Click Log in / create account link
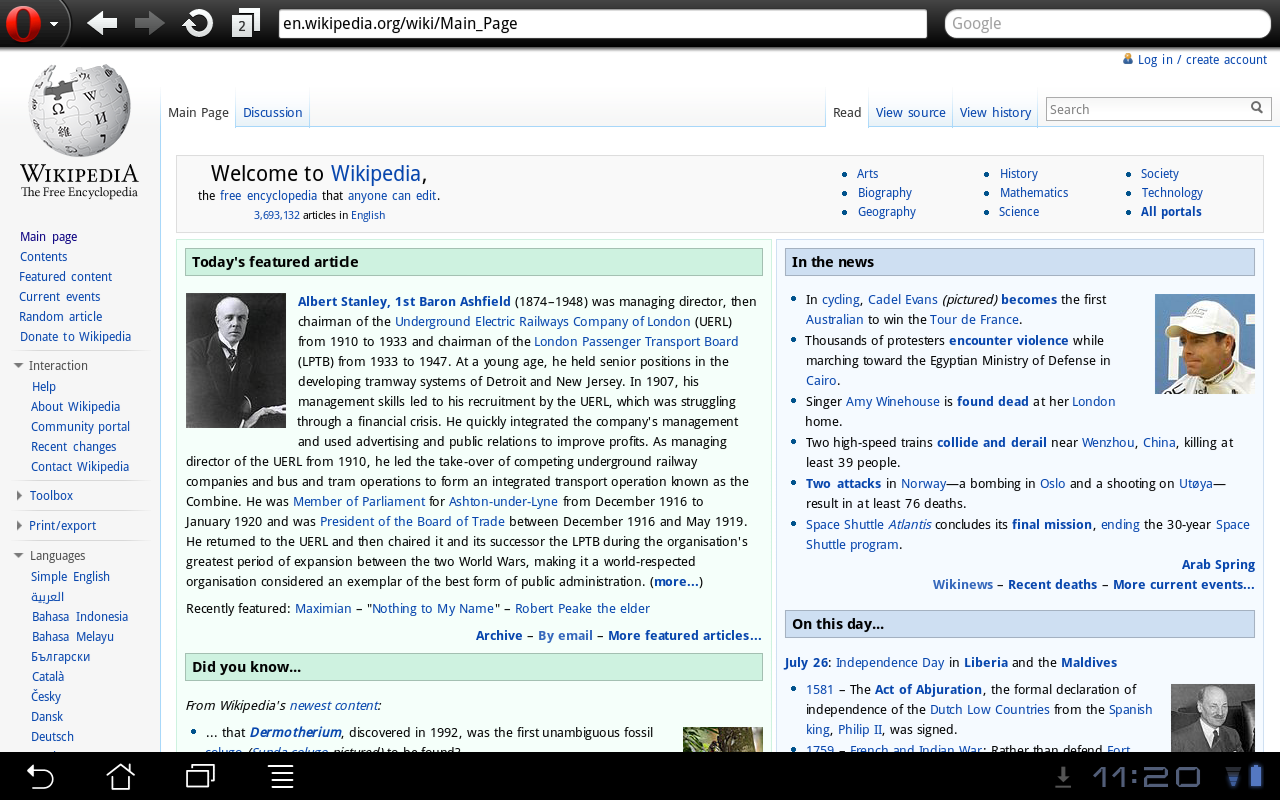The image size is (1280, 800). point(1202,60)
